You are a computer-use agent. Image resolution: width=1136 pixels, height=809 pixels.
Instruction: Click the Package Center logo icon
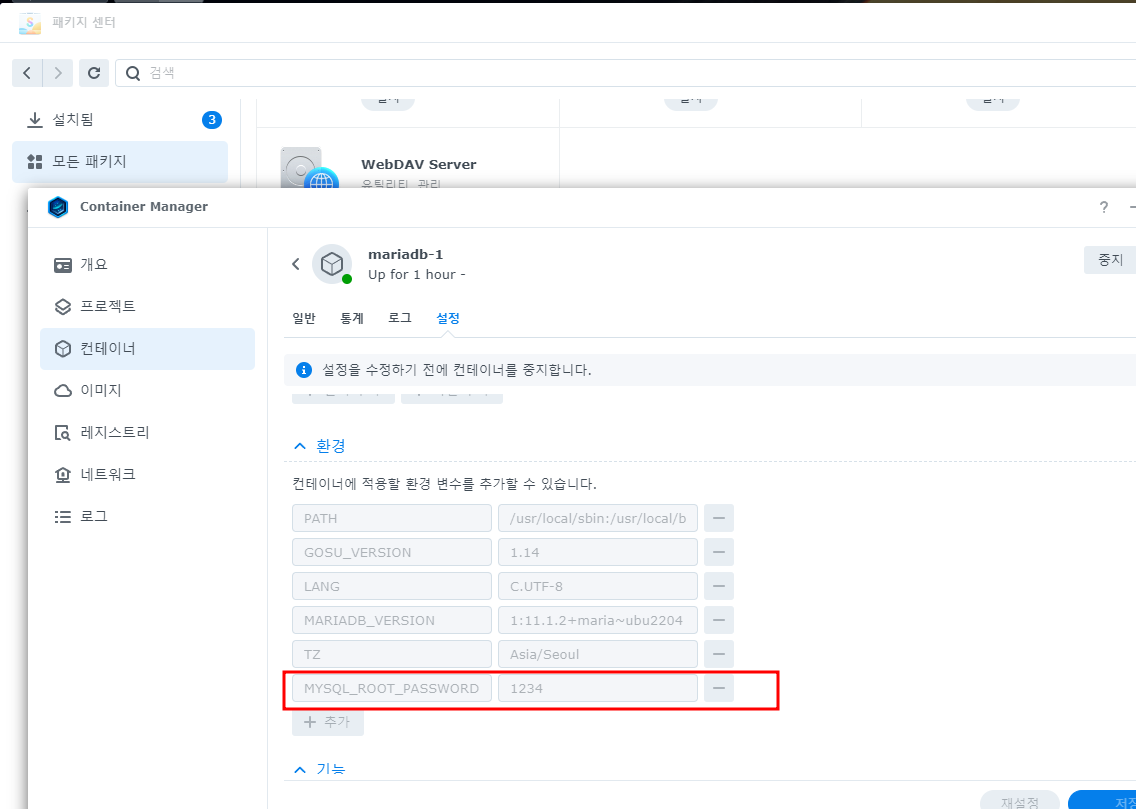pyautogui.click(x=30, y=22)
